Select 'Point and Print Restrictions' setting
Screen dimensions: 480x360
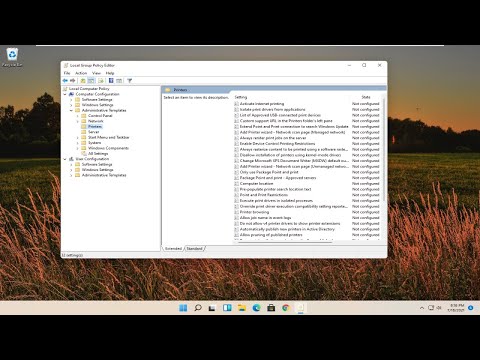[264, 195]
